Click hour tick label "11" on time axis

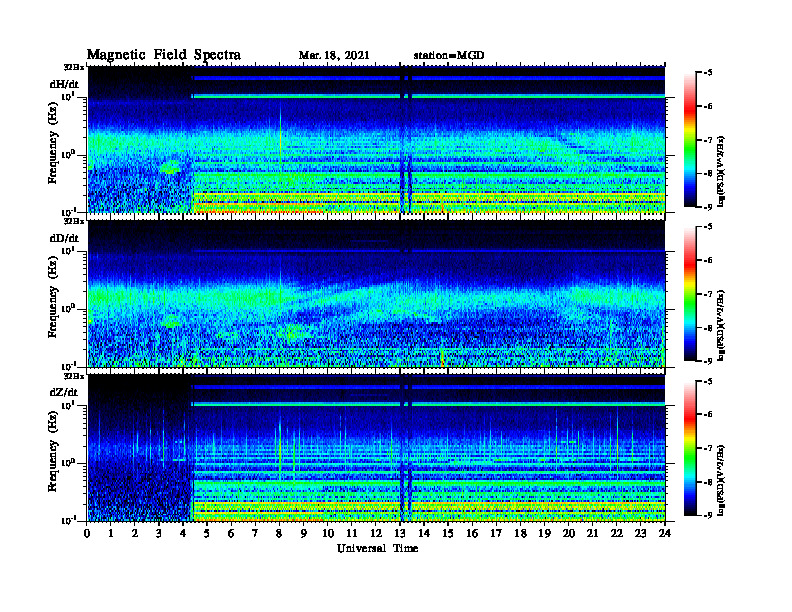[x=352, y=534]
